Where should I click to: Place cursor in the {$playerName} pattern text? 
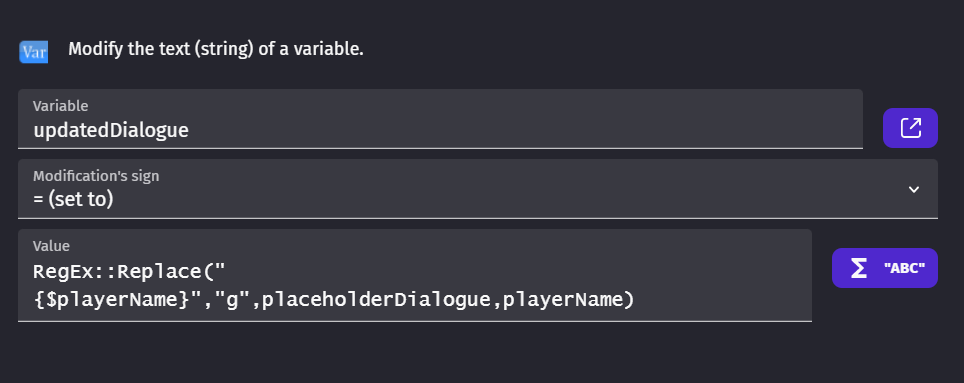(x=111, y=300)
